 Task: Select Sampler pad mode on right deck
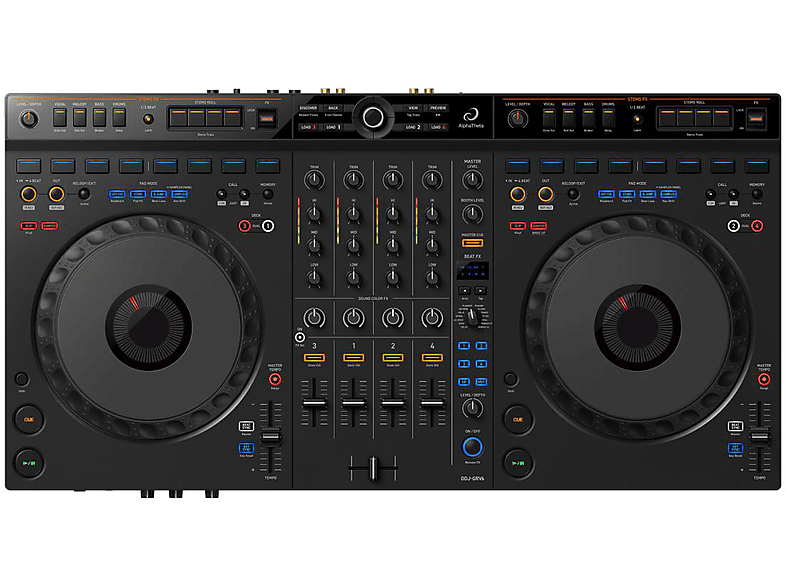669,194
